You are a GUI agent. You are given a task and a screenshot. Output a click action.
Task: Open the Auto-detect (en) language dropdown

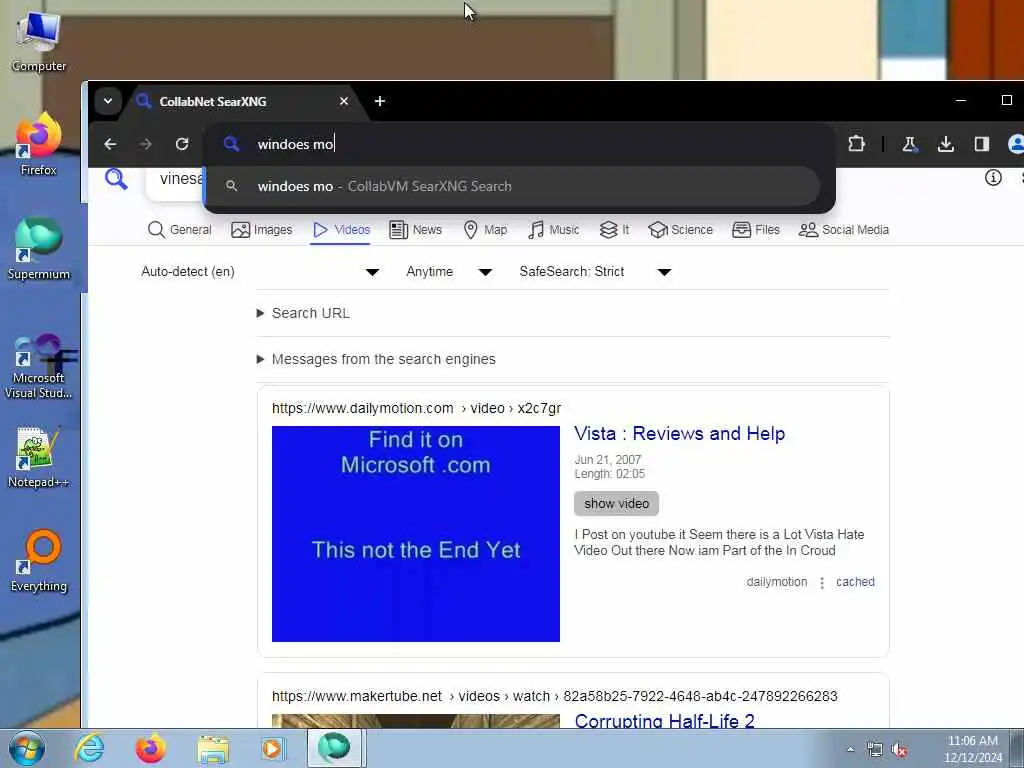click(260, 272)
